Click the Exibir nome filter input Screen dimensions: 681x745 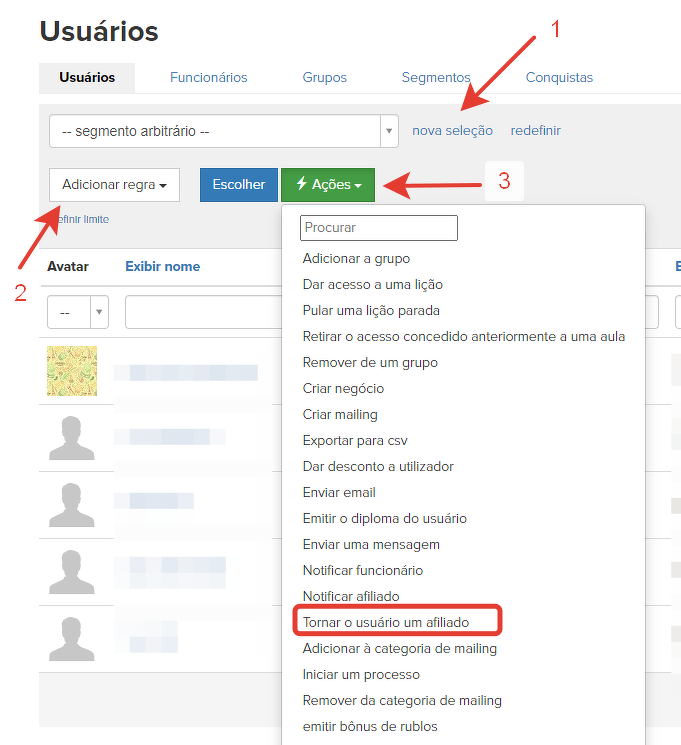click(x=200, y=313)
